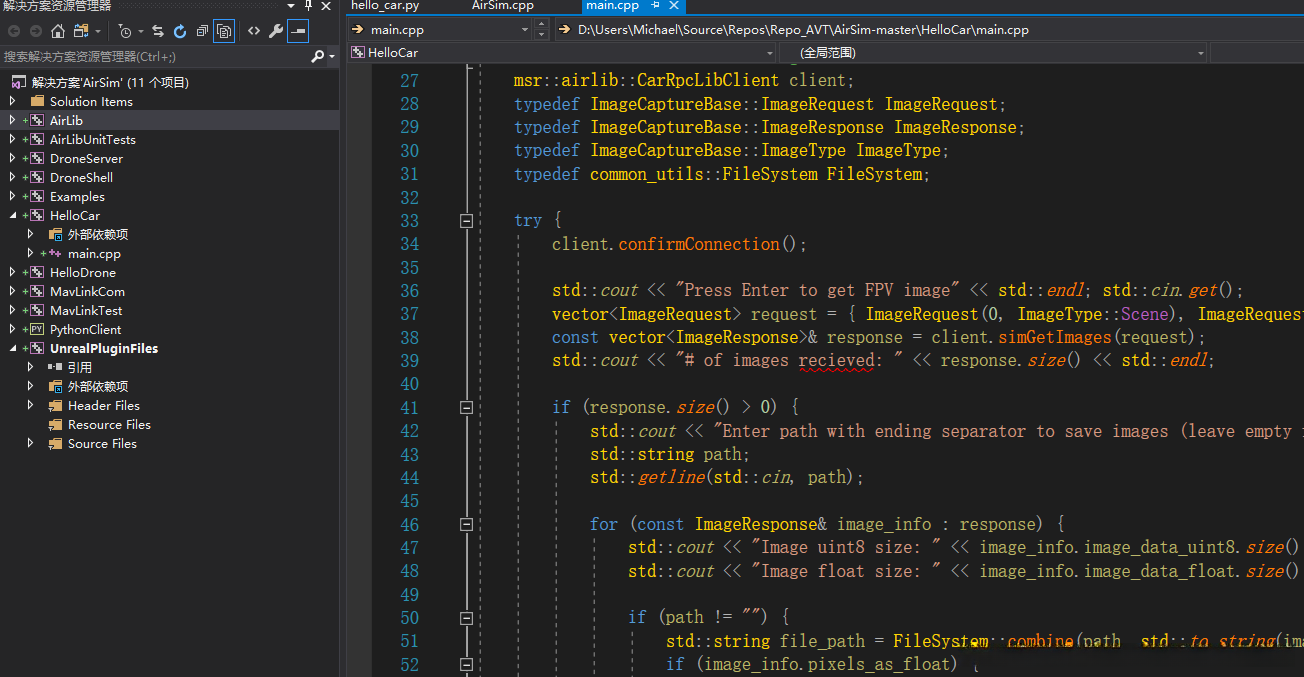Refresh the Solution Explorer
This screenshot has height=677, width=1304.
(x=180, y=31)
